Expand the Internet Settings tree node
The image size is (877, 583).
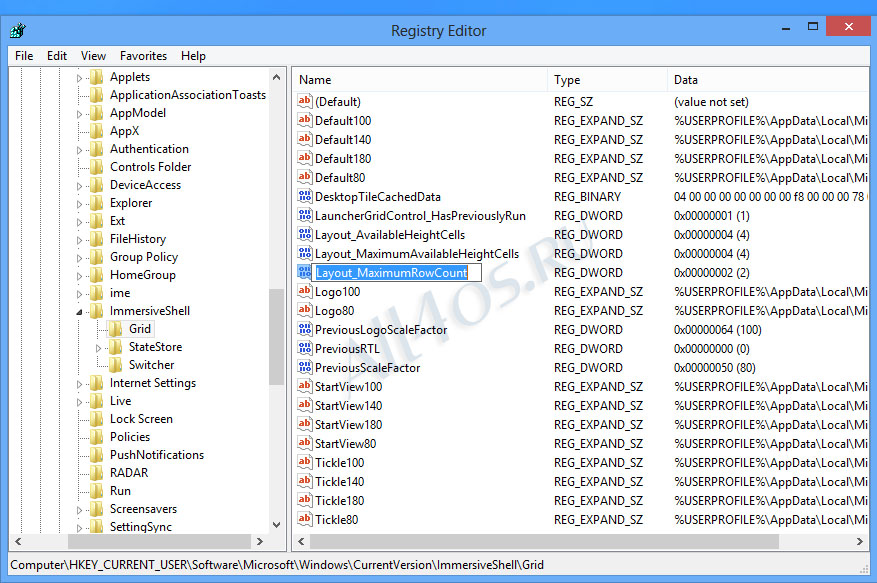click(79, 384)
